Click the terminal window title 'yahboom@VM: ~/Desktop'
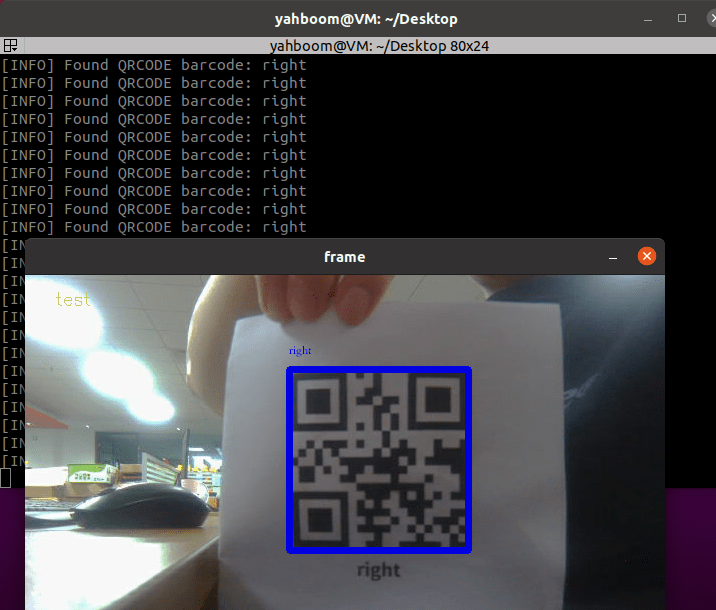Screen dimensions: 716x610 [x=366, y=19]
